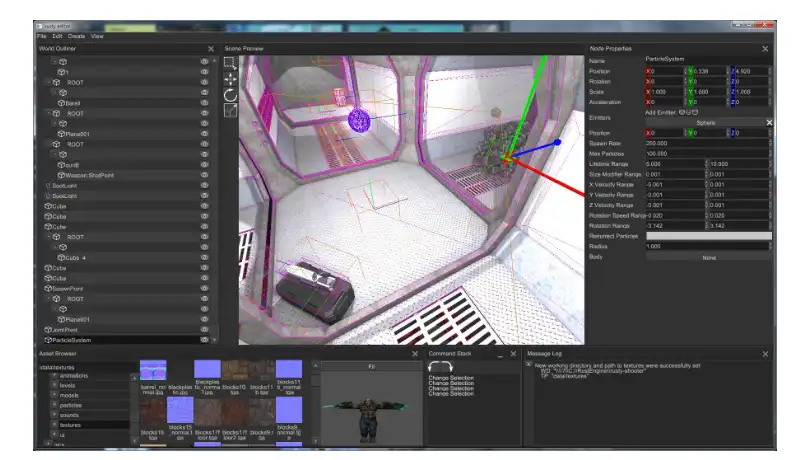Click the Sphere emitter header button
The width and height of the screenshot is (799, 460).
(705, 123)
